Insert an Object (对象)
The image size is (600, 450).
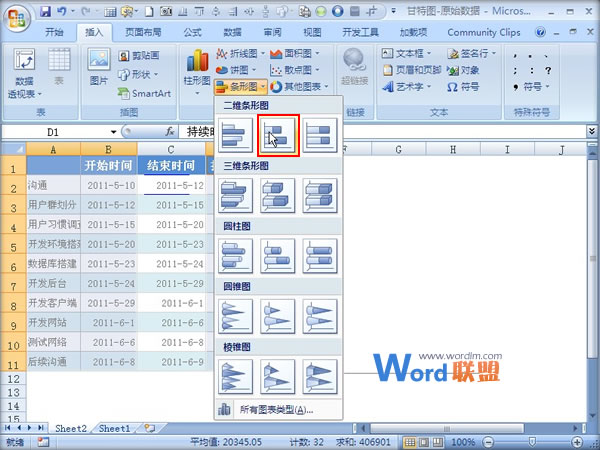[463, 70]
